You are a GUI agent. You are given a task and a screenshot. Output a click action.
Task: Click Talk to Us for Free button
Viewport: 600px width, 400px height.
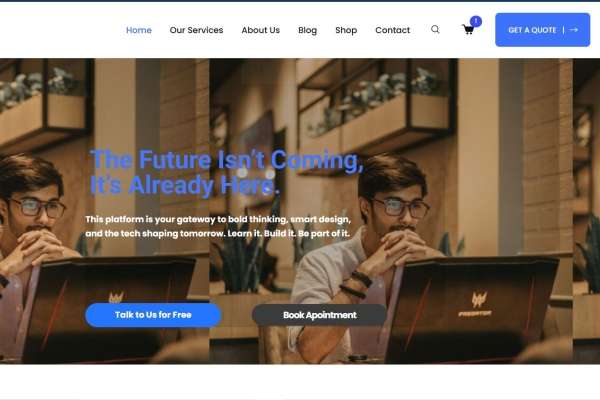pyautogui.click(x=153, y=315)
